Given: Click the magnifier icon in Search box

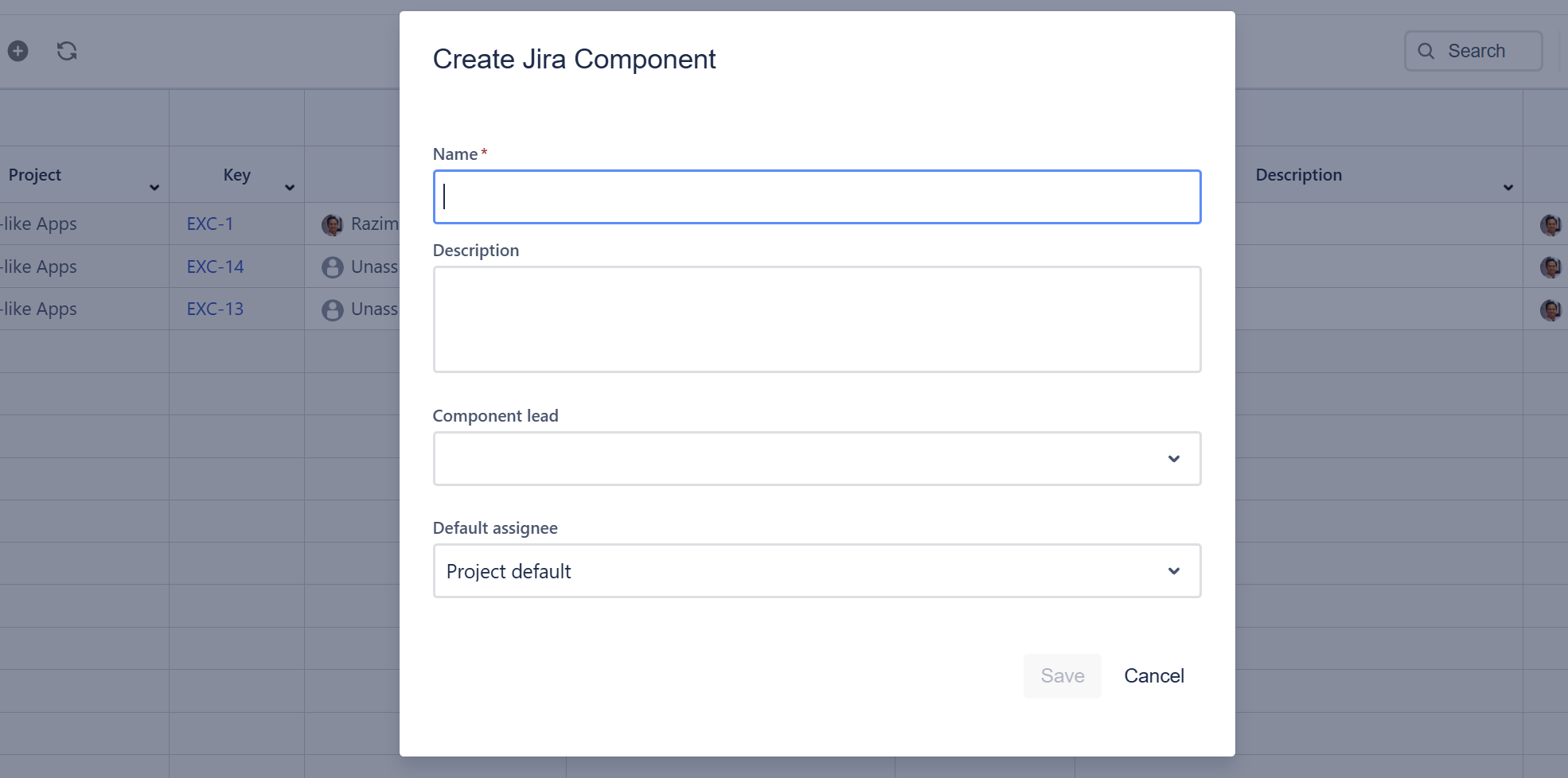Looking at the screenshot, I should (1426, 51).
